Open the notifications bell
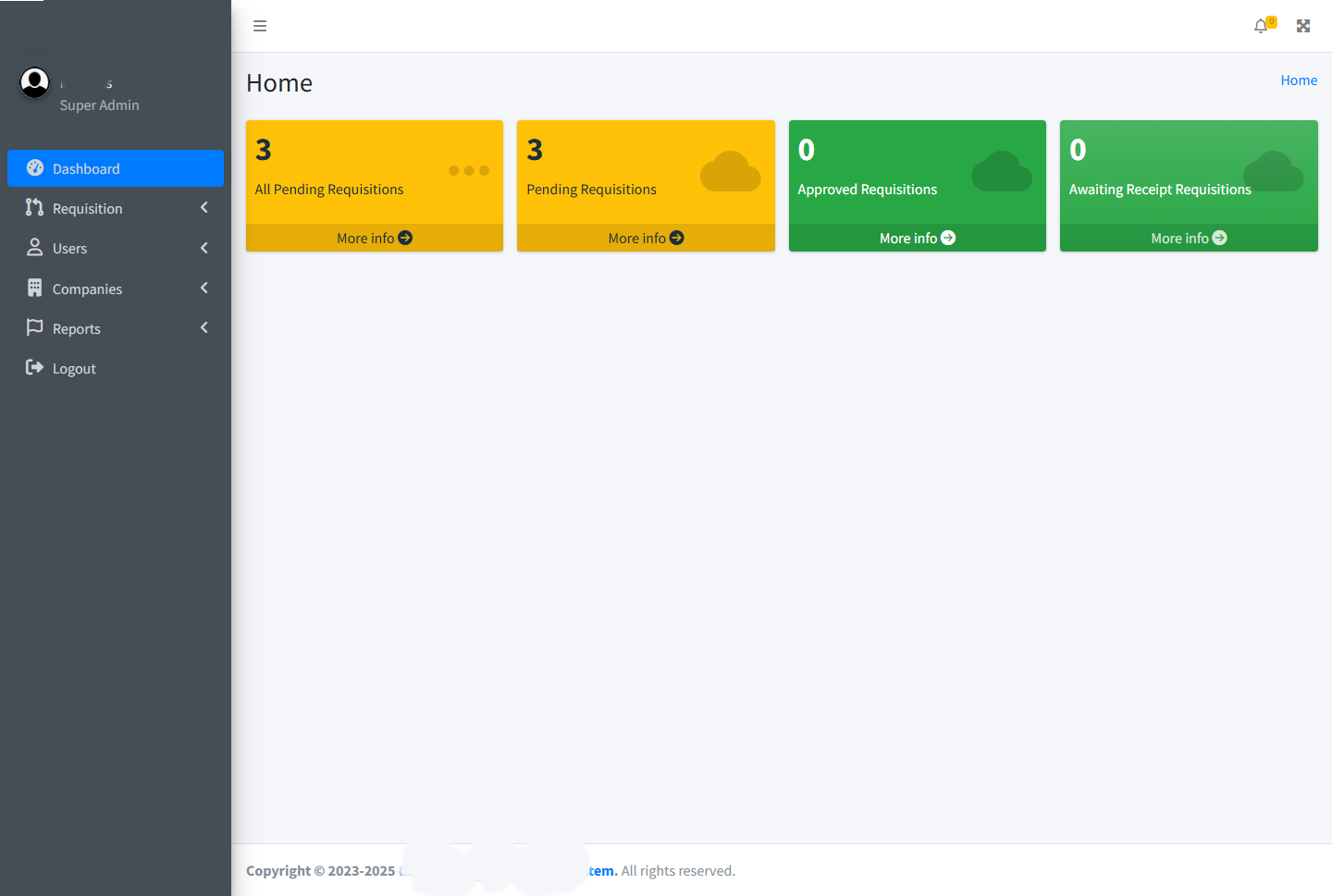This screenshot has height=896, width=1332. click(x=1261, y=26)
